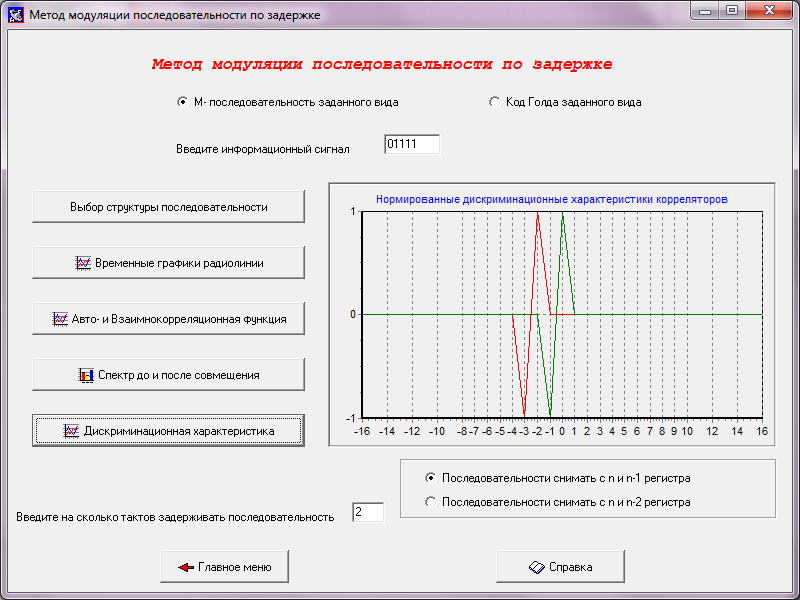Click y-axis label 1 at chart top
The height and width of the screenshot is (600, 800).
[x=353, y=211]
